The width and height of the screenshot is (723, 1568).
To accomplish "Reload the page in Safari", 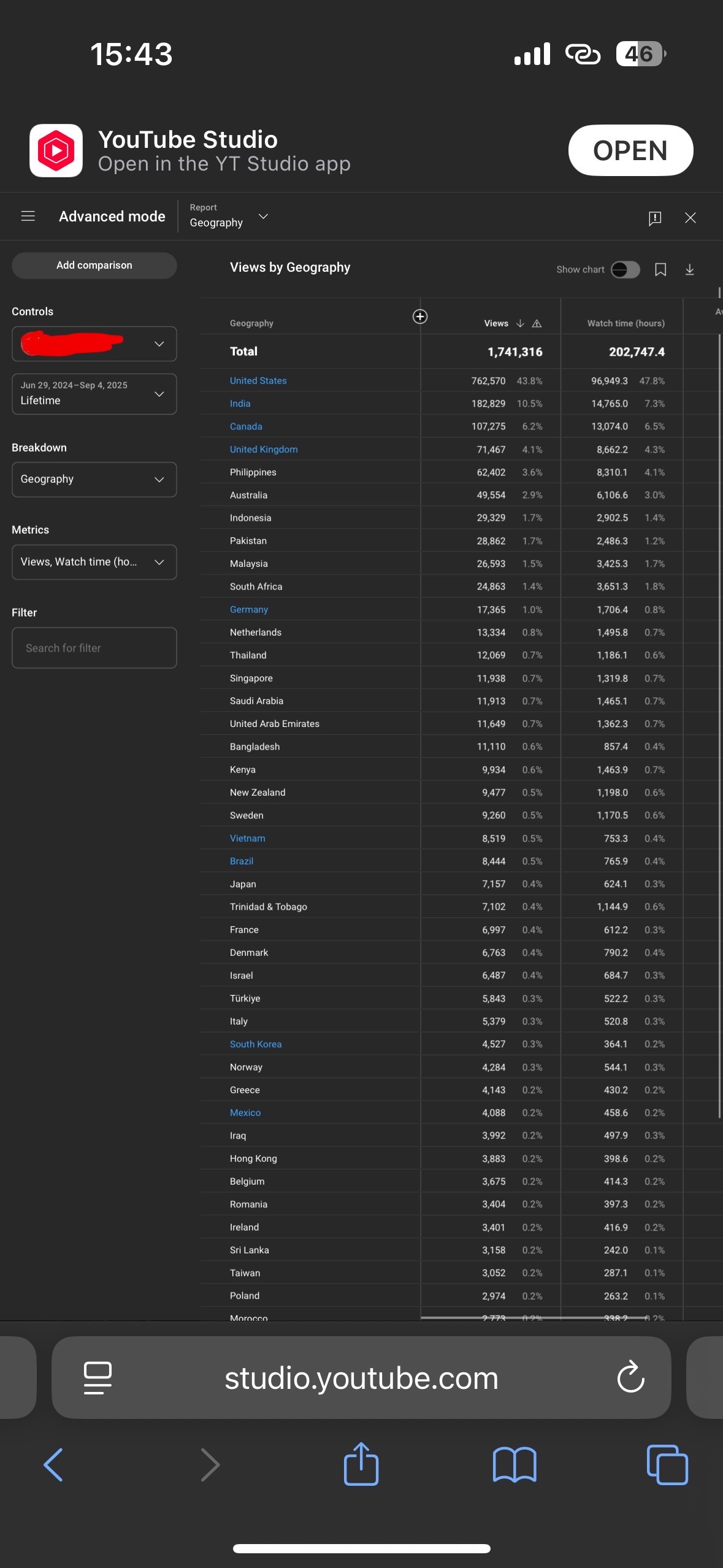I will tap(630, 1378).
